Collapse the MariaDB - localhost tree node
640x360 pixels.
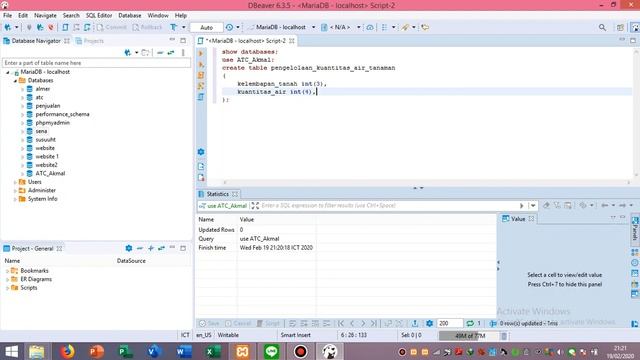coord(7,72)
